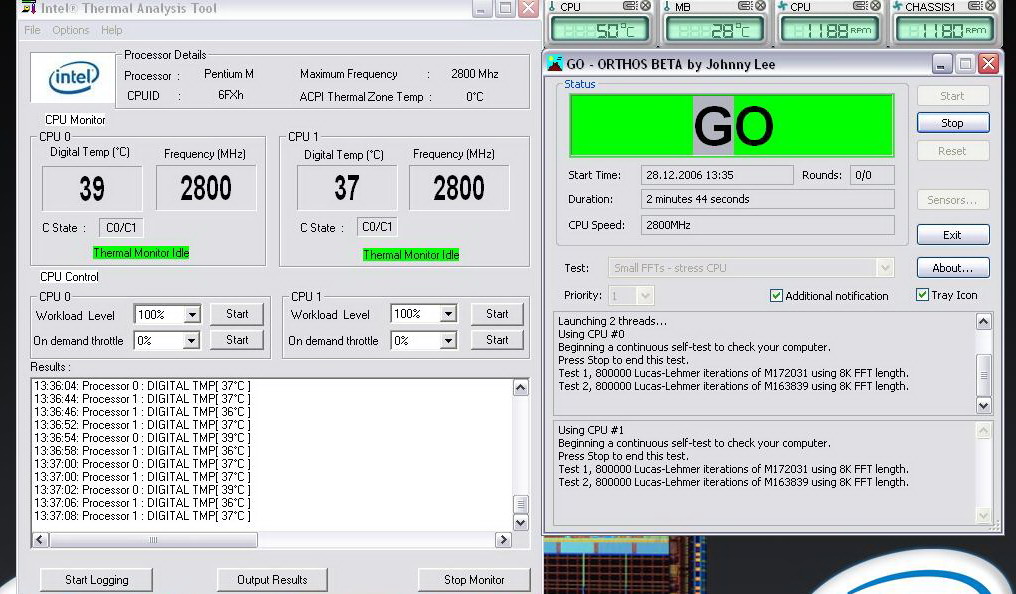Click the ORTHOS title bar application icon

pyautogui.click(x=555, y=63)
